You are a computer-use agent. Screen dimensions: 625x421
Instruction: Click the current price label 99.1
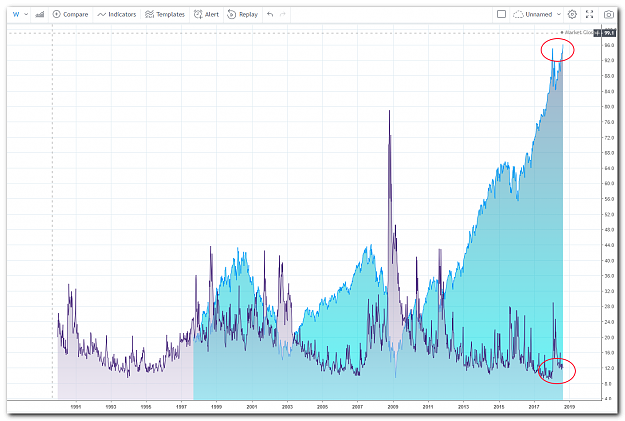coord(608,33)
